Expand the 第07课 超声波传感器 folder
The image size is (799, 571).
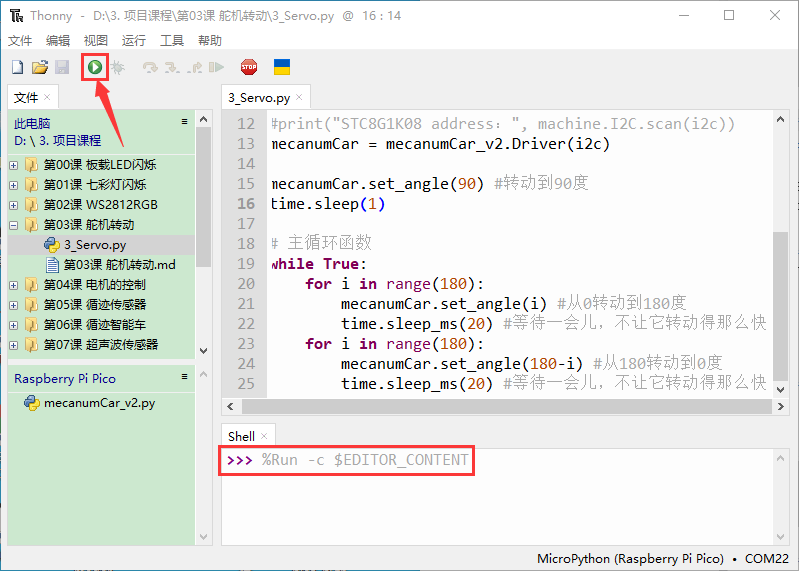[14, 345]
